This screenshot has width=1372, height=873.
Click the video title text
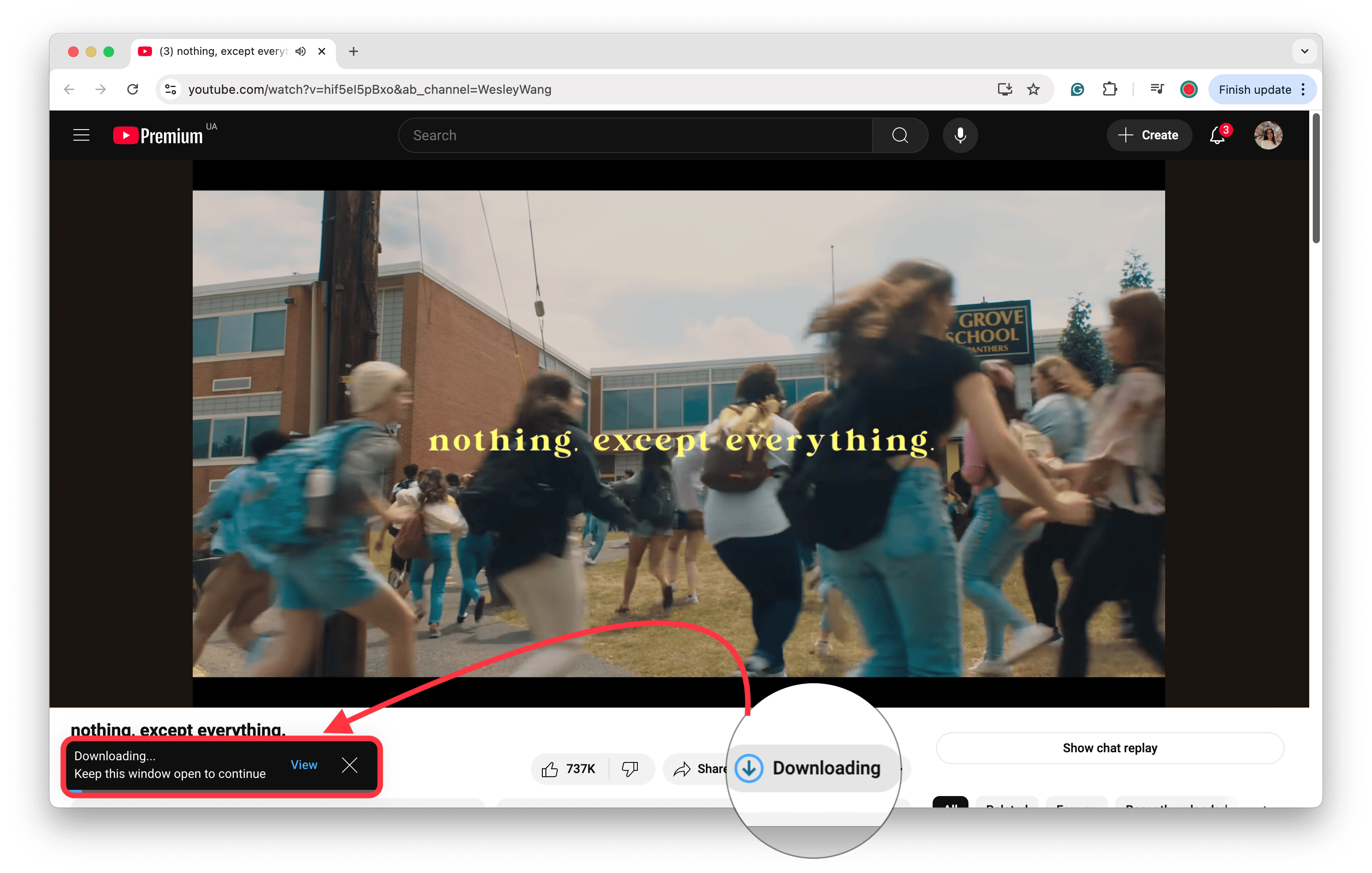178,729
